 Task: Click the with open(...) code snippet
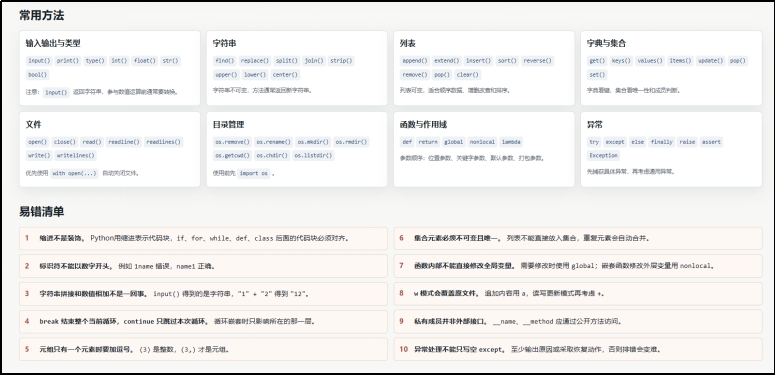click(x=75, y=173)
